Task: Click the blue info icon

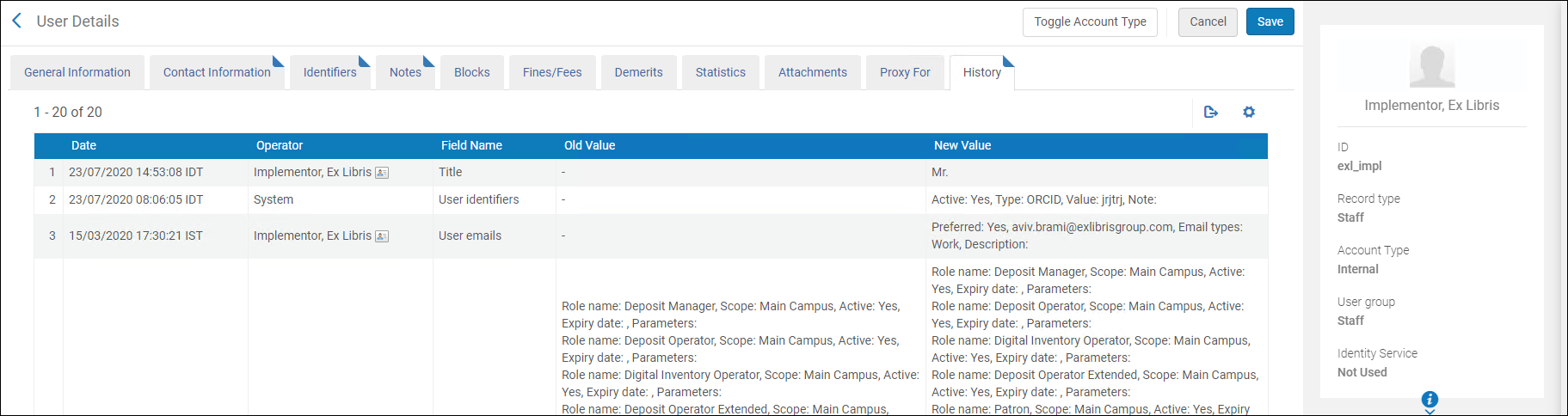Action: pyautogui.click(x=1430, y=399)
